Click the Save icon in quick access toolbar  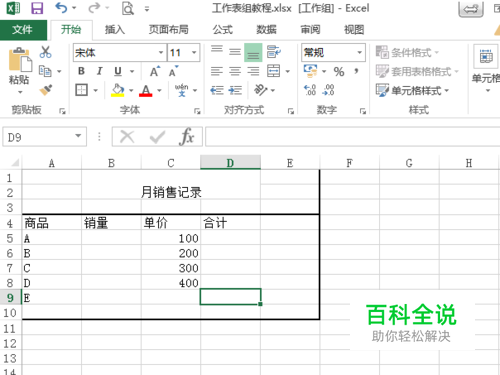pos(37,8)
